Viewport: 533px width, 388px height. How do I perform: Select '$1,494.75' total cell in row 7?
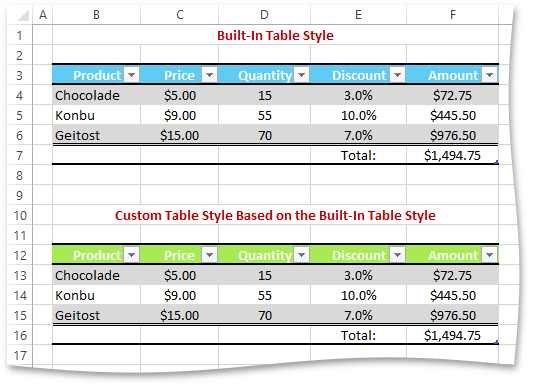coord(452,155)
